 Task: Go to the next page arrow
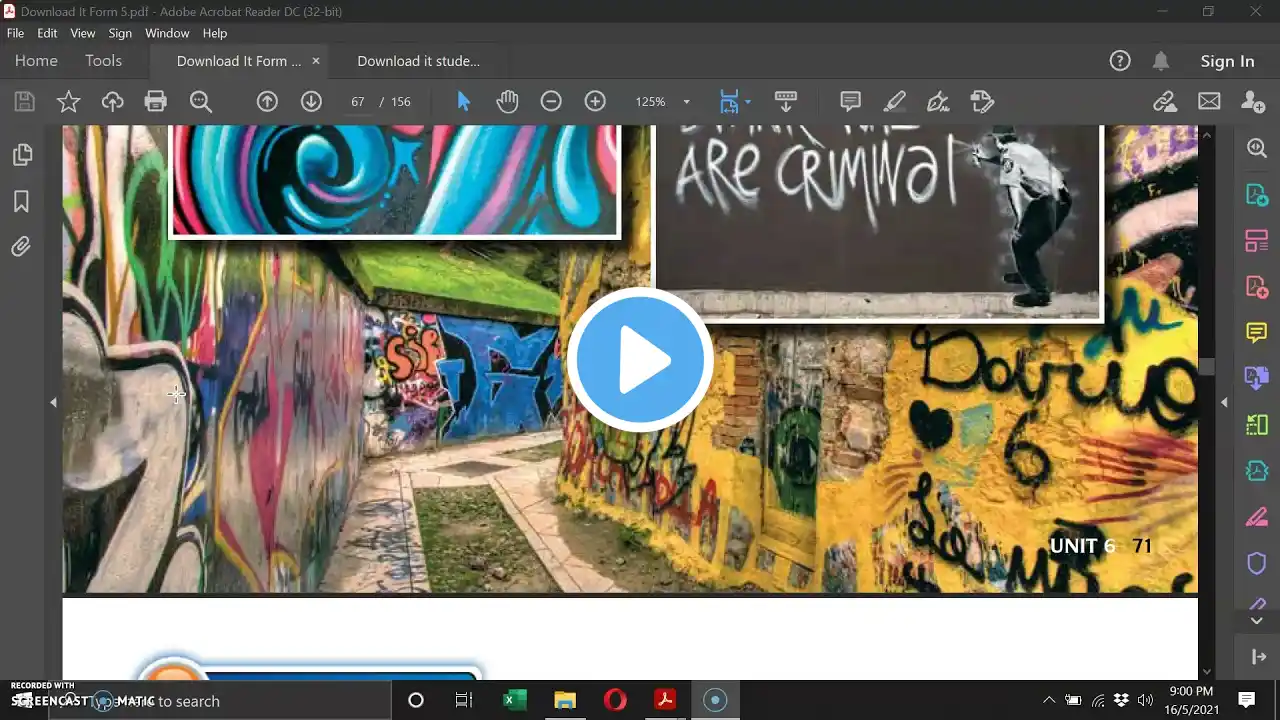coord(311,101)
